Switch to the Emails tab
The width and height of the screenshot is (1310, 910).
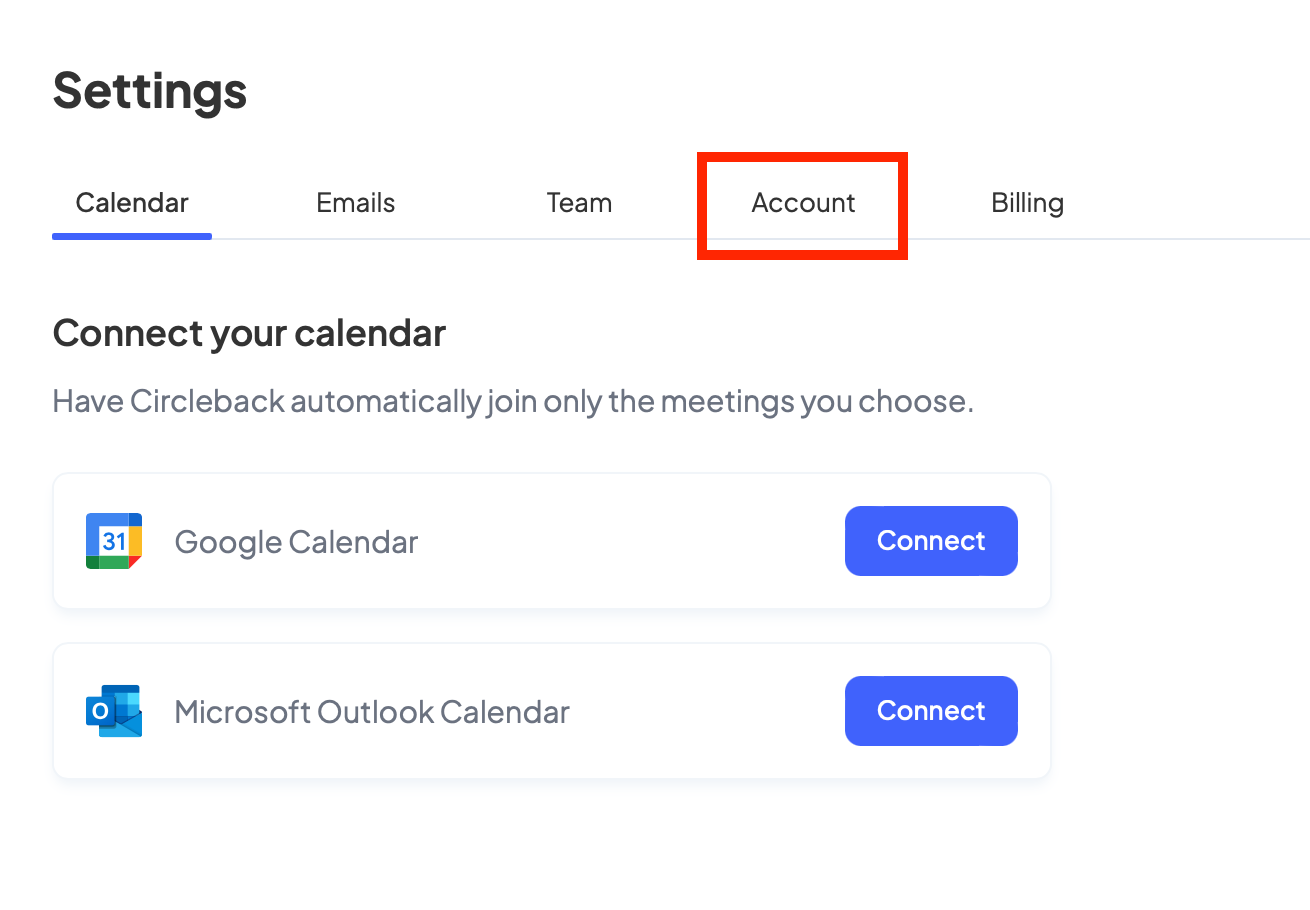[x=356, y=203]
